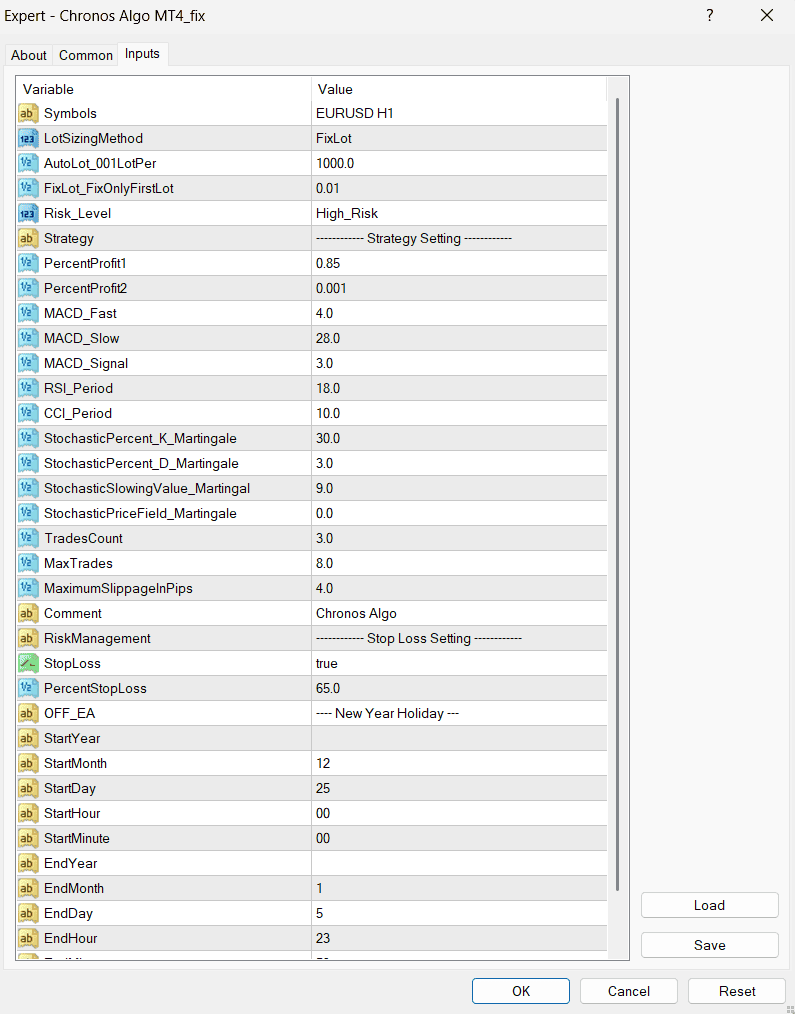This screenshot has height=1014, width=795.
Task: Click the string icon beside Symbols
Action: pos(28,113)
